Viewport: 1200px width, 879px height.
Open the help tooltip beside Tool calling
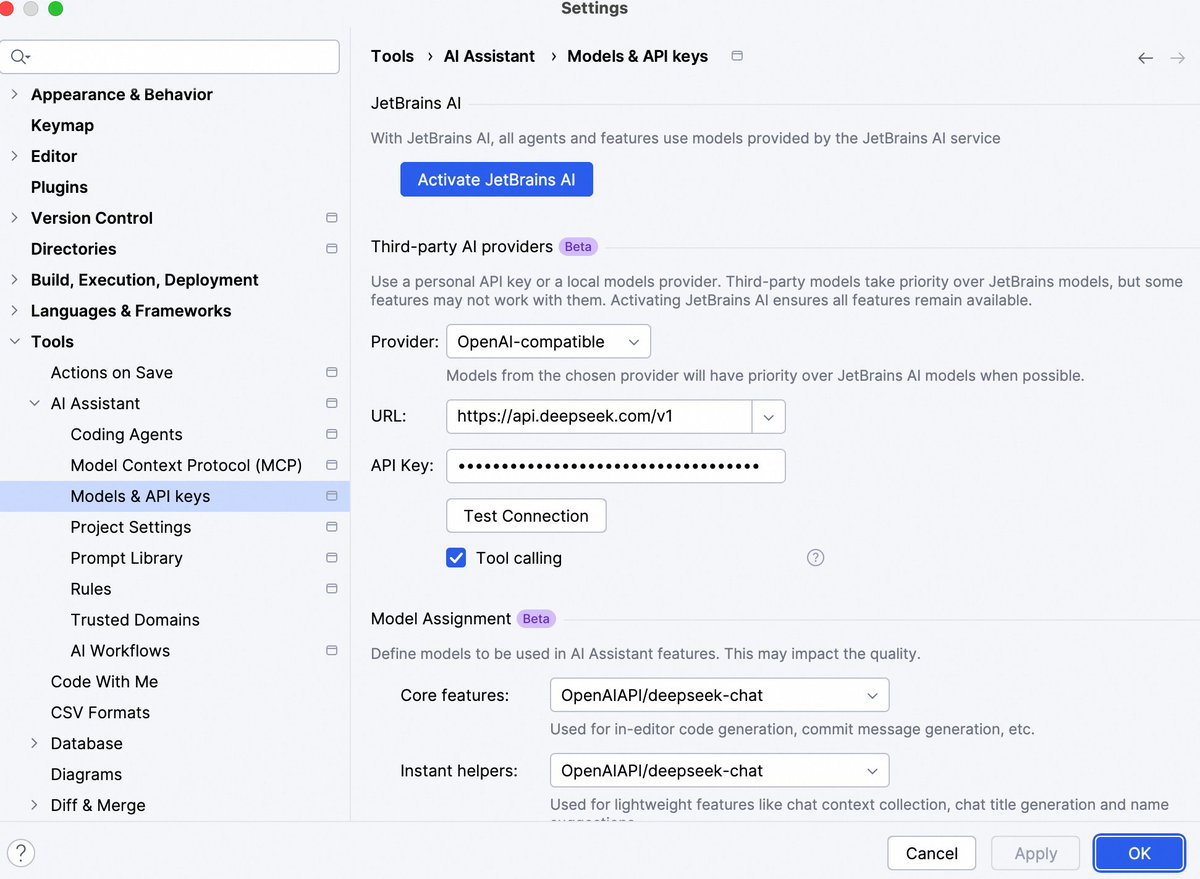coord(816,558)
